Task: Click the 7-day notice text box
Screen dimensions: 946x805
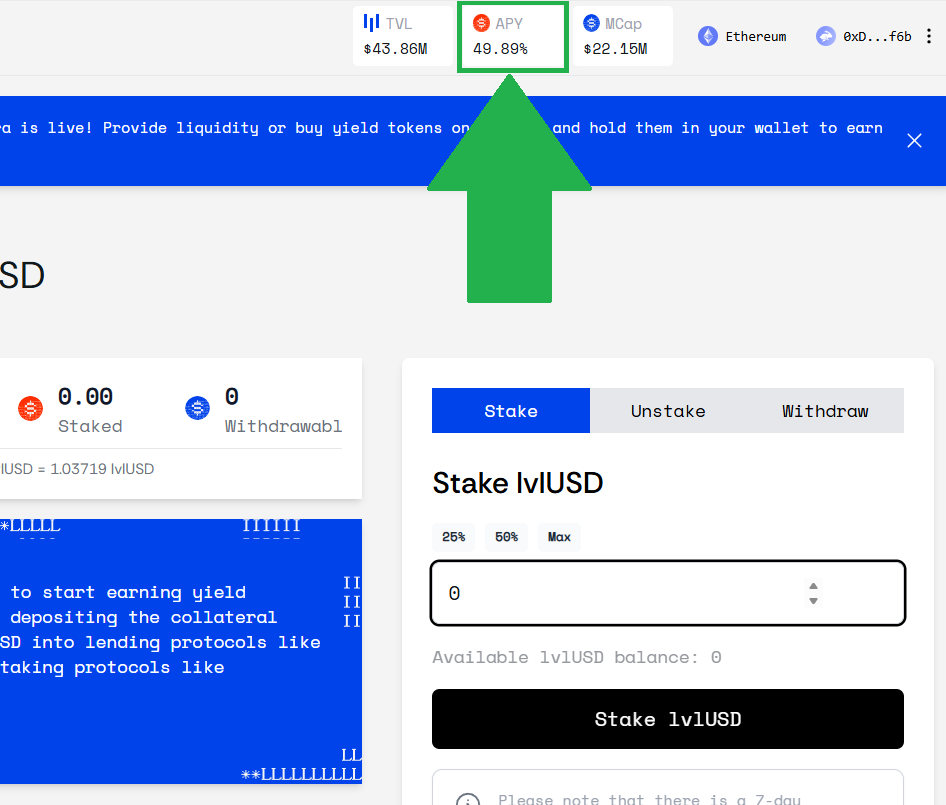Action: (x=668, y=788)
